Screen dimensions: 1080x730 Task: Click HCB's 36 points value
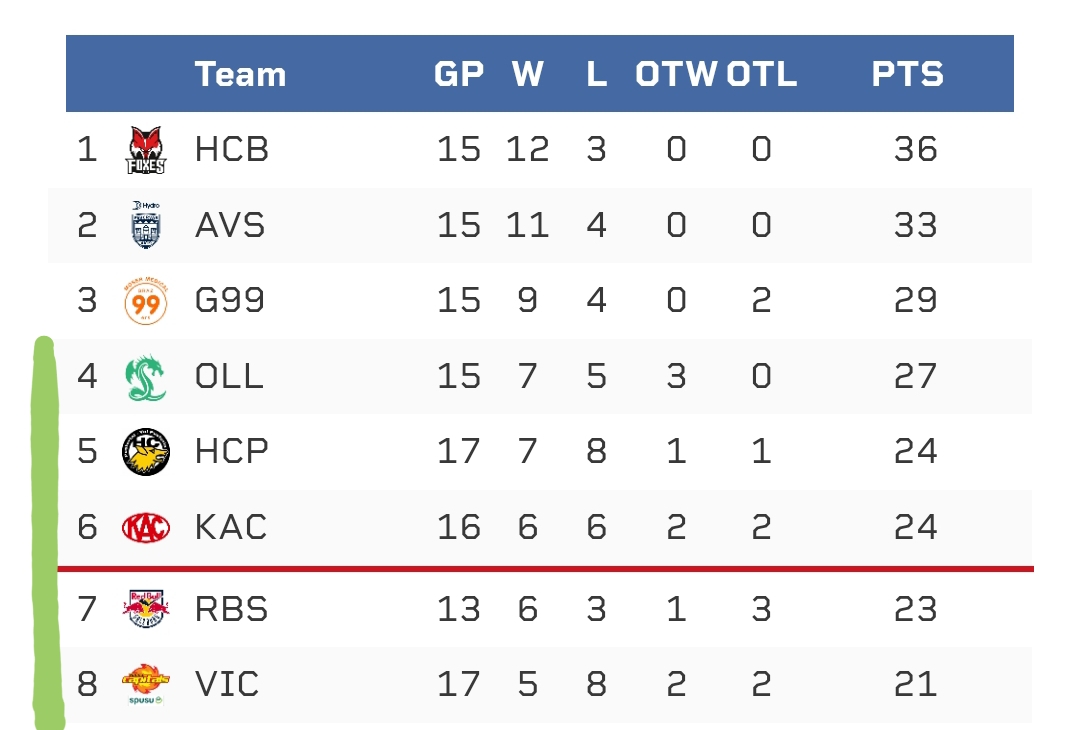click(x=915, y=150)
